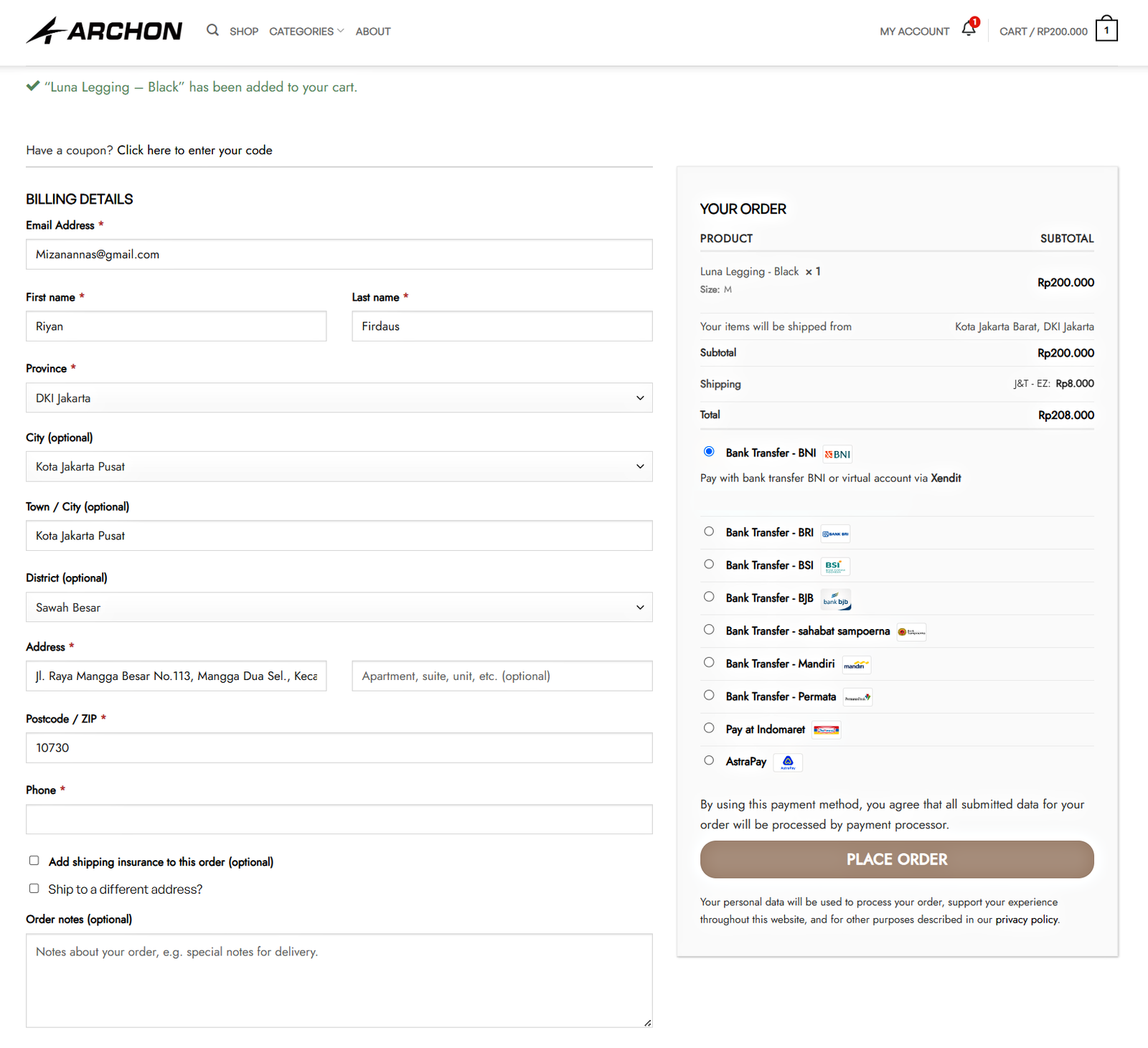
Task: Go to the About menu item
Action: click(x=373, y=32)
